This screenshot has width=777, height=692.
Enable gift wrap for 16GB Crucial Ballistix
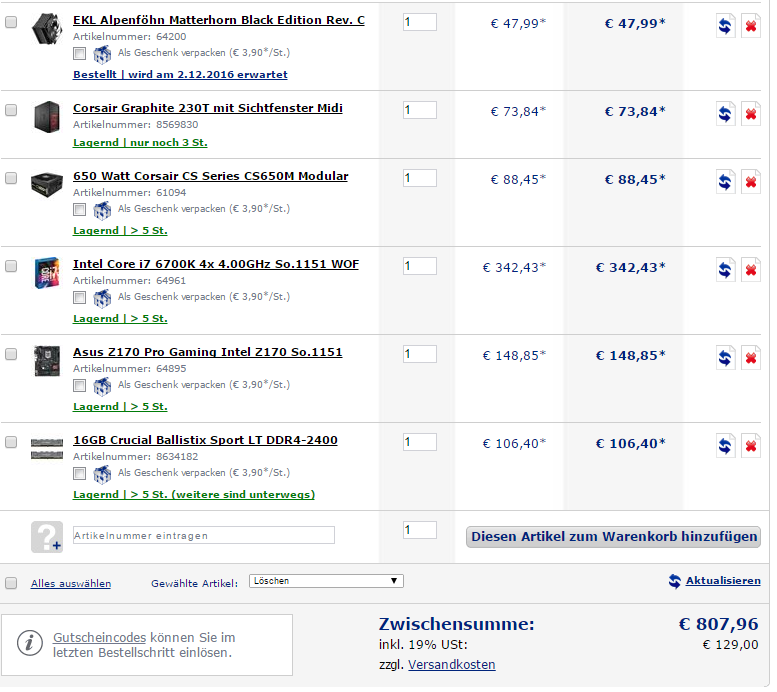click(79, 473)
